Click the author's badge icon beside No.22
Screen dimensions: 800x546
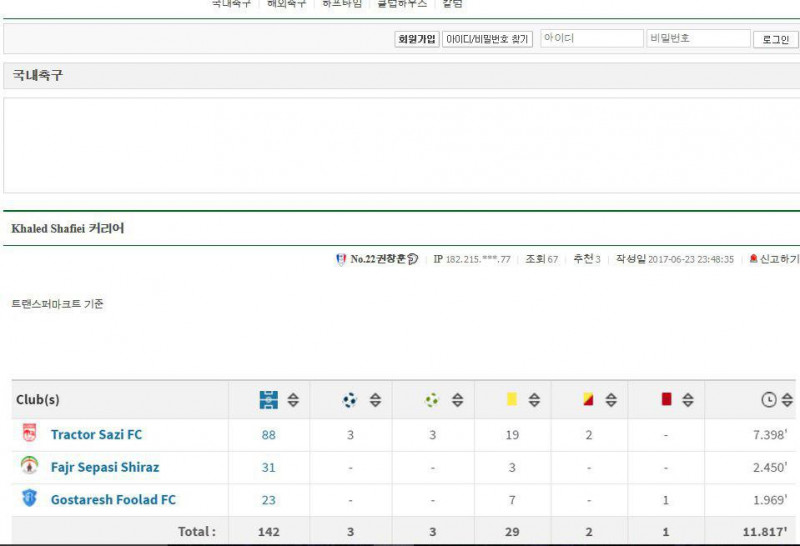[341, 259]
